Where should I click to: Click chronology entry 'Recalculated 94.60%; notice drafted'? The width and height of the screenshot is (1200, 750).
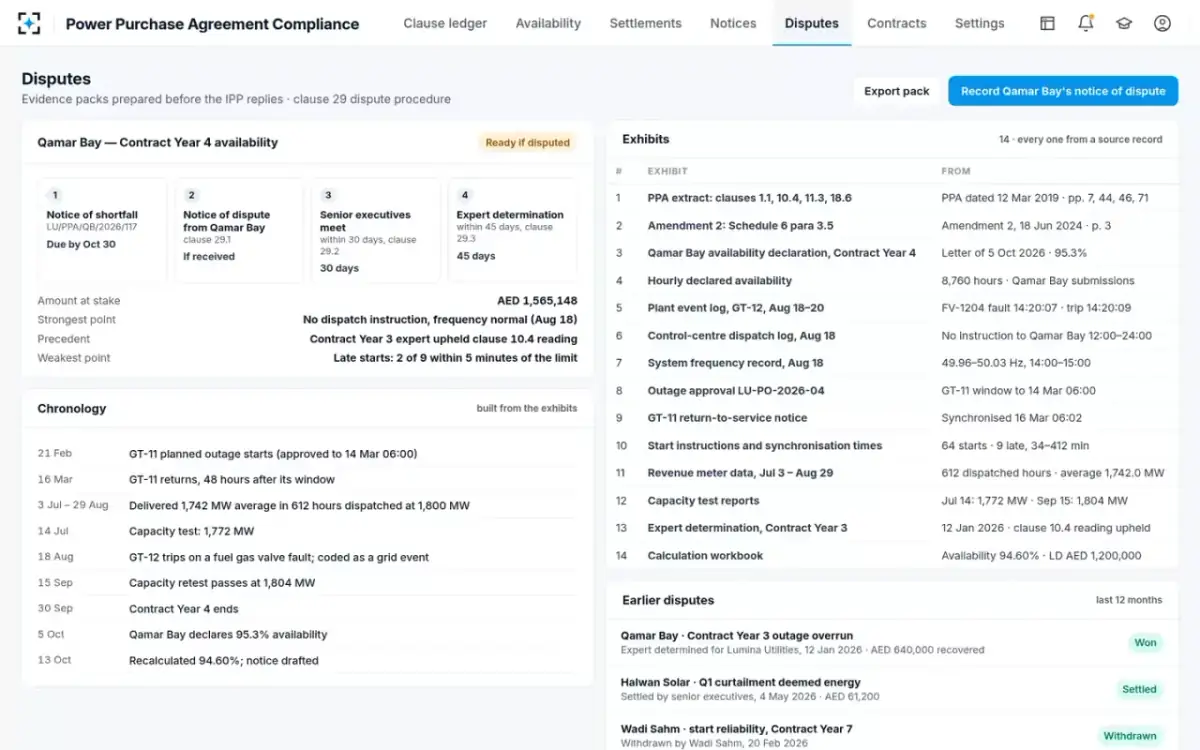pyautogui.click(x=224, y=661)
